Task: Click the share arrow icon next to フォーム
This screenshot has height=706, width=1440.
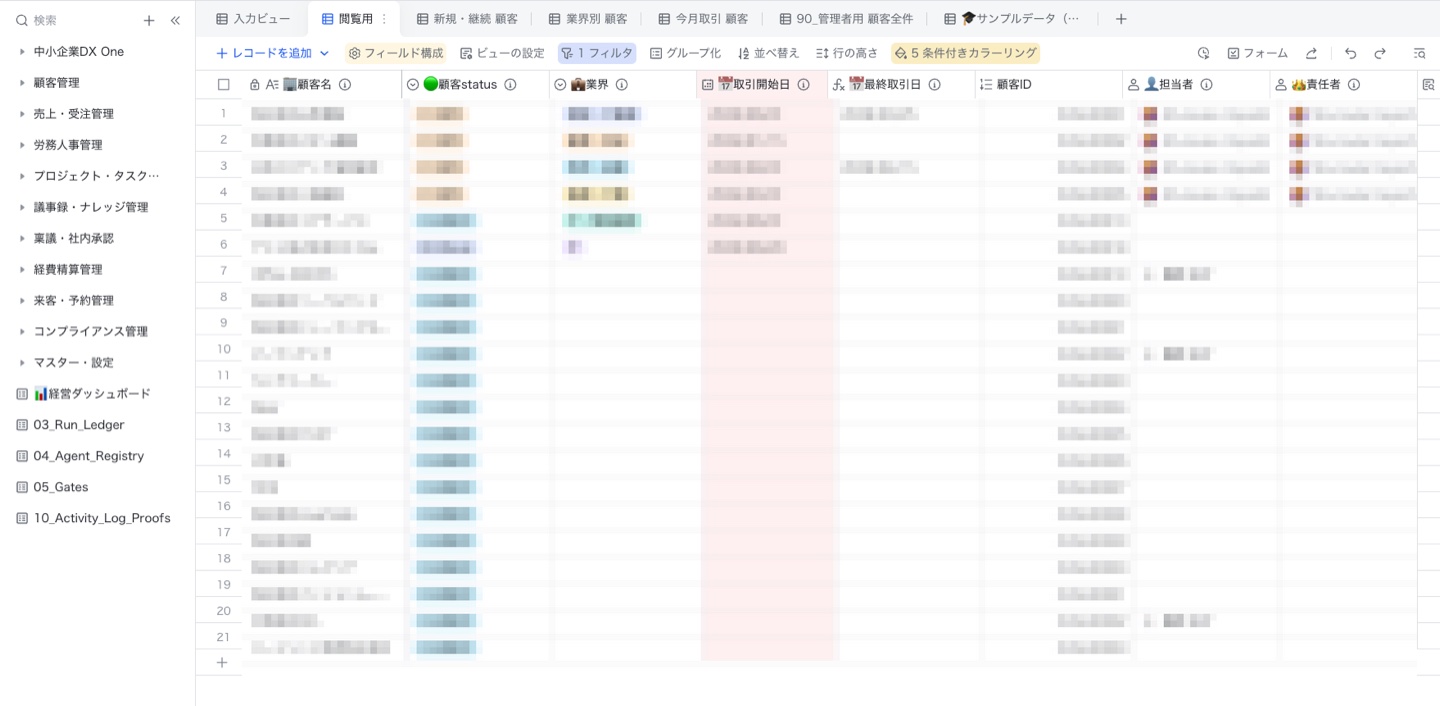Action: click(x=1311, y=53)
